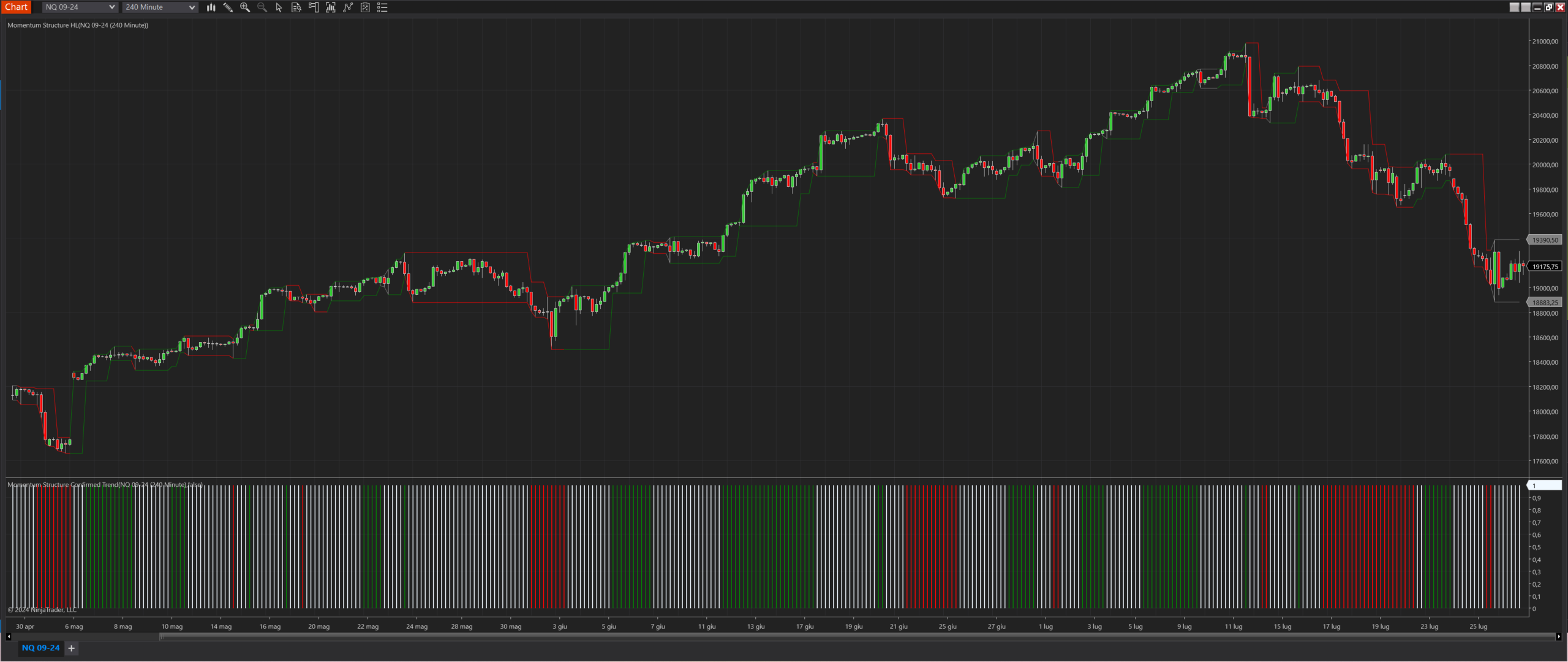Screen dimensions: 1568x662
Task: Select the drawing tools pencil icon
Action: click(228, 7)
